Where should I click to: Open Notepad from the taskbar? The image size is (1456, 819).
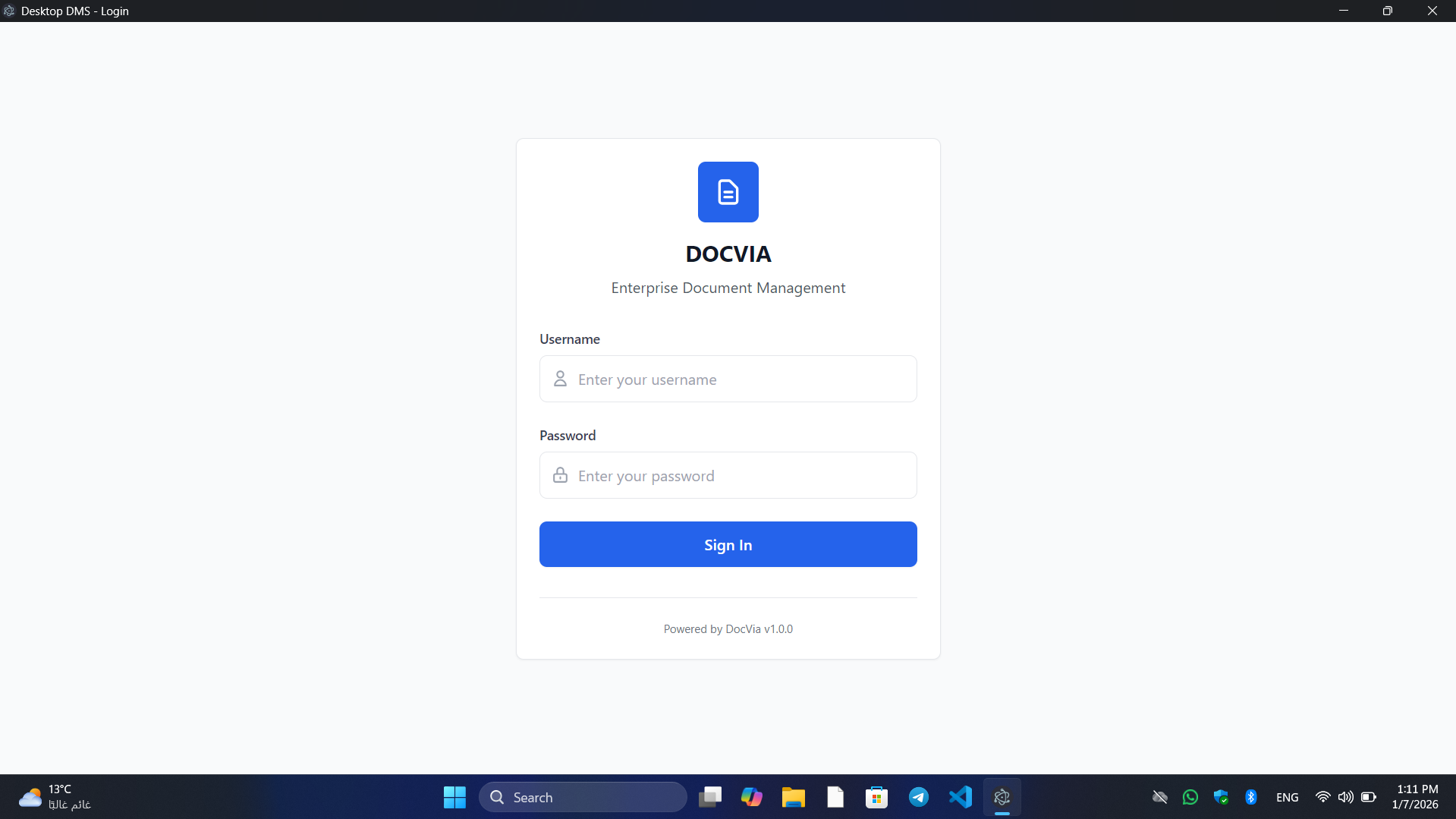[835, 797]
